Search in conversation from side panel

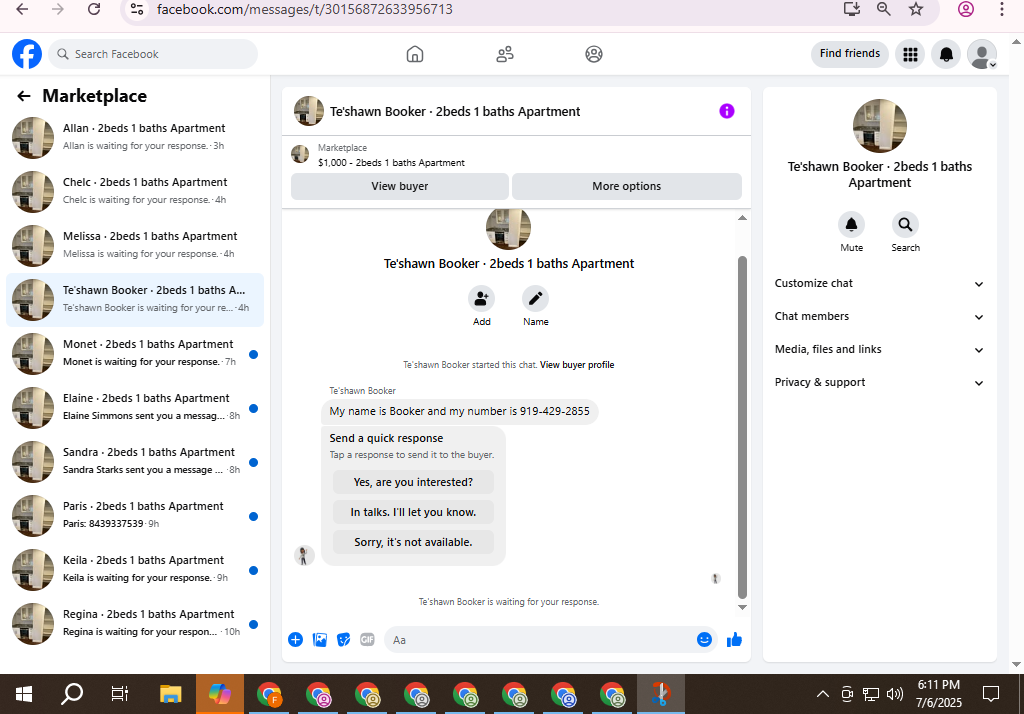pyautogui.click(x=905, y=225)
